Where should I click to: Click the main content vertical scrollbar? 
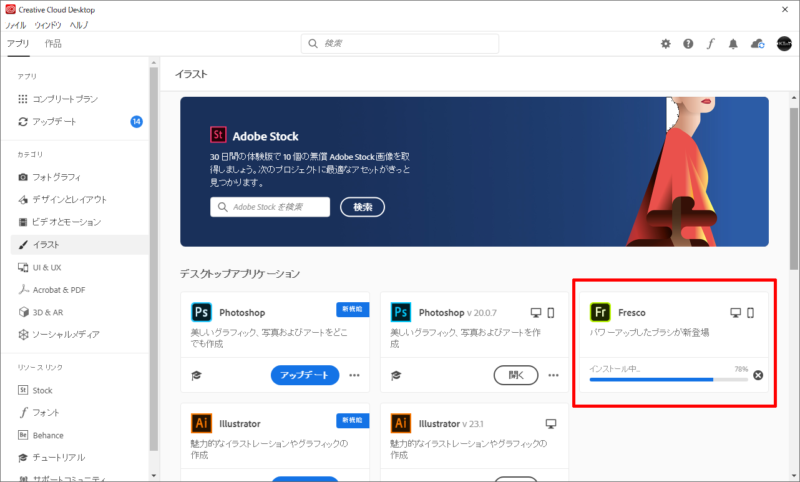(x=794, y=189)
